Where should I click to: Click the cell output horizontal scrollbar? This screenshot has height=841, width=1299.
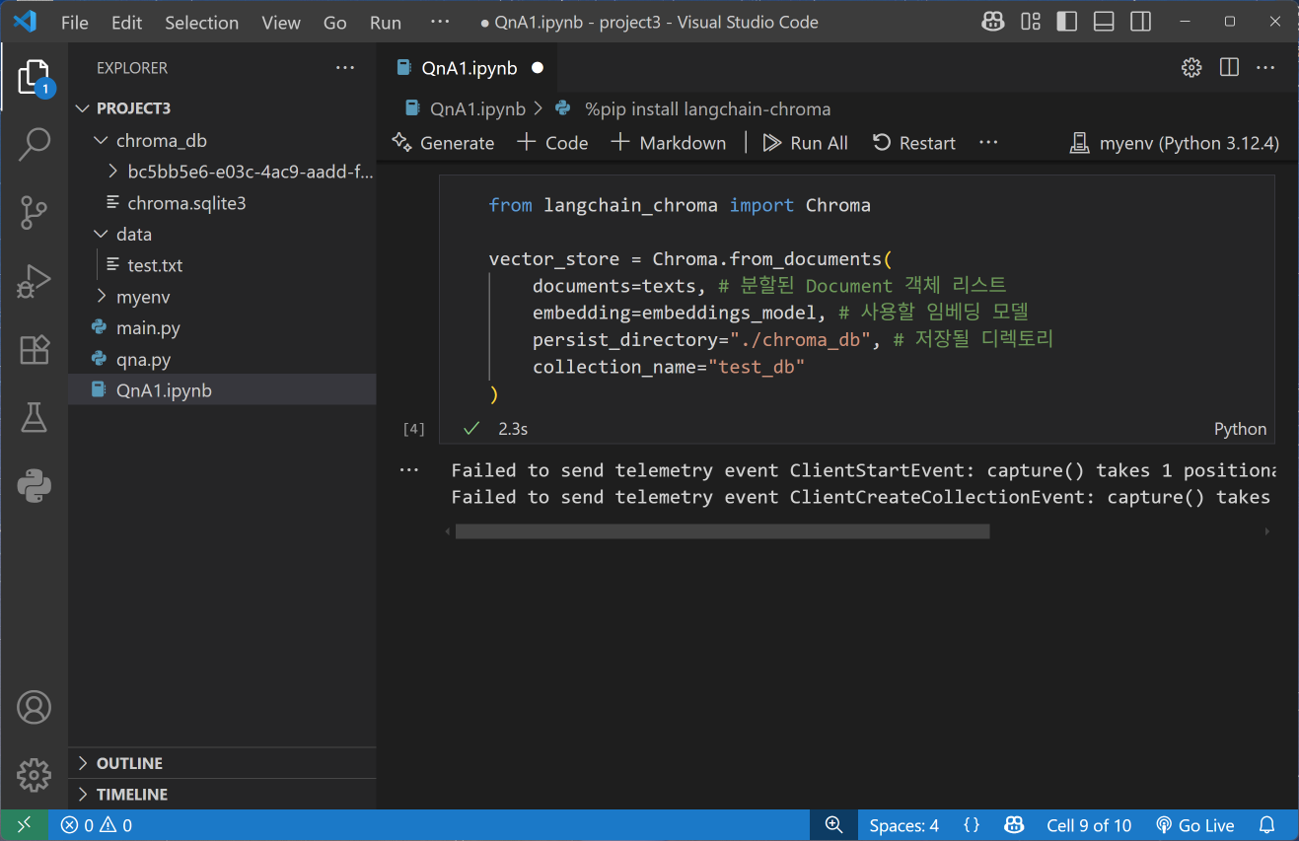(722, 532)
